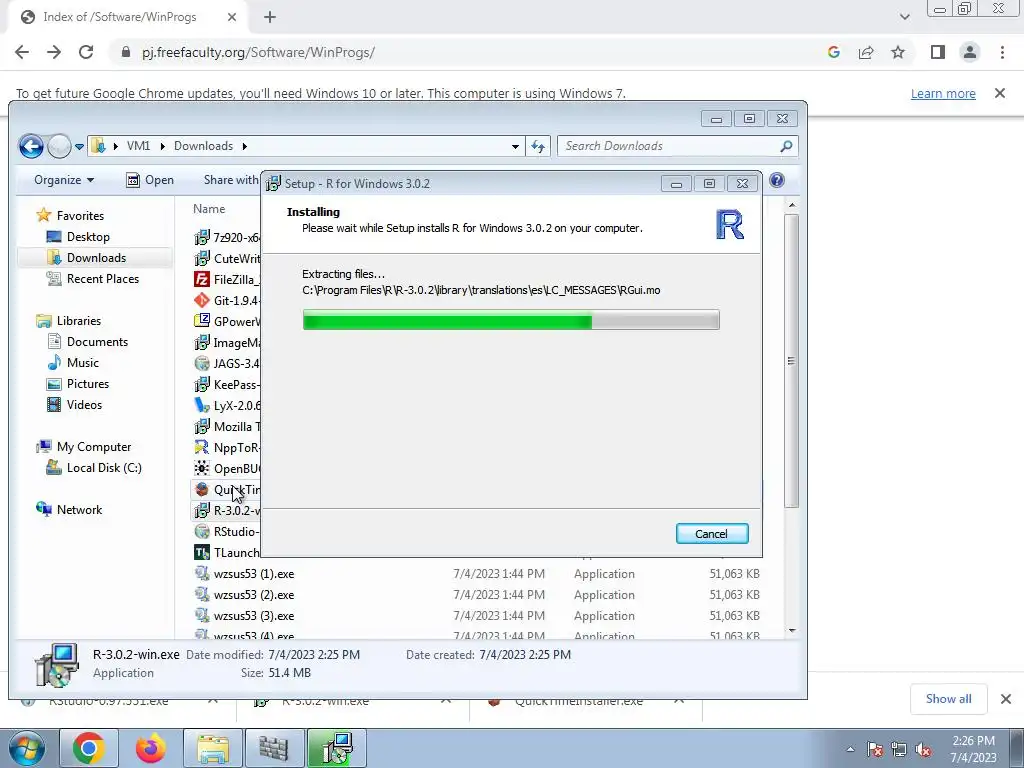Click the Learn more link in Chrome

[943, 93]
